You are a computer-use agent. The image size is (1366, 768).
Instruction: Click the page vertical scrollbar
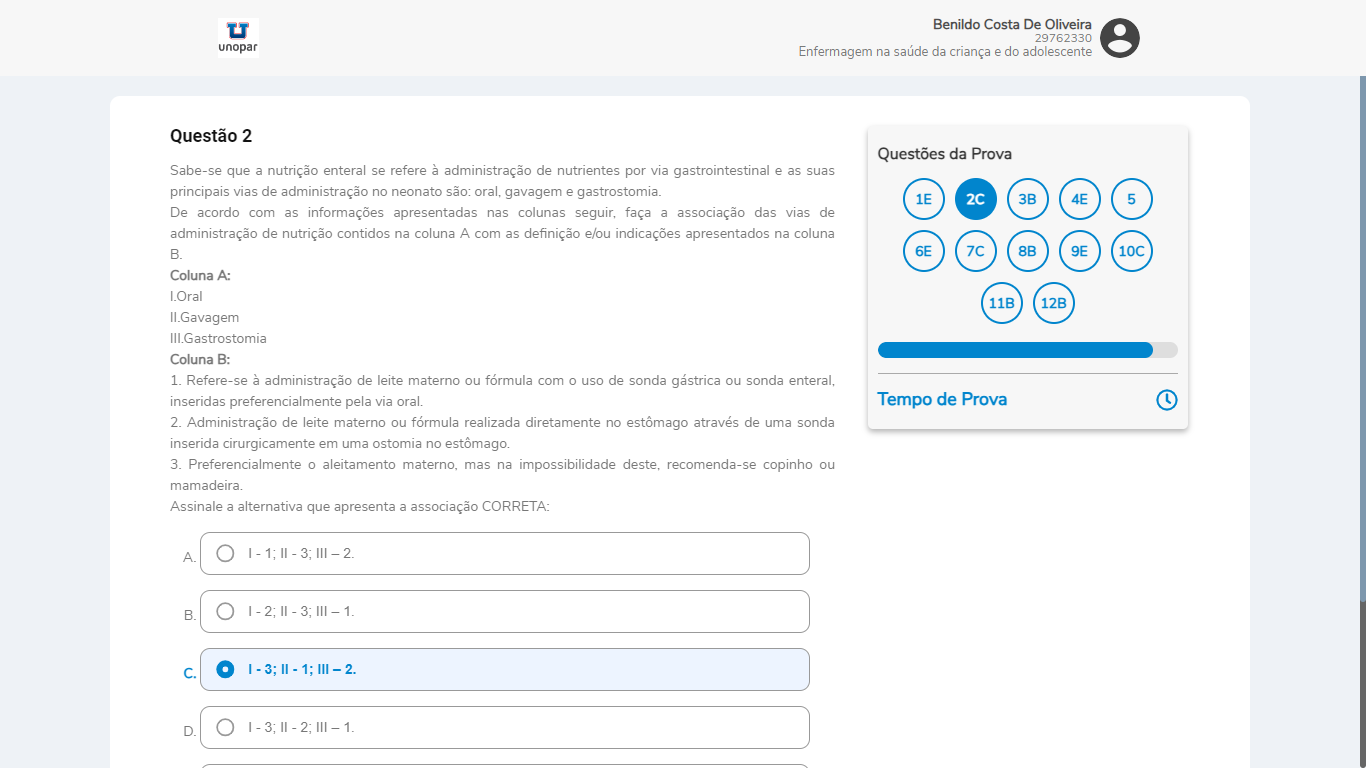click(1361, 680)
